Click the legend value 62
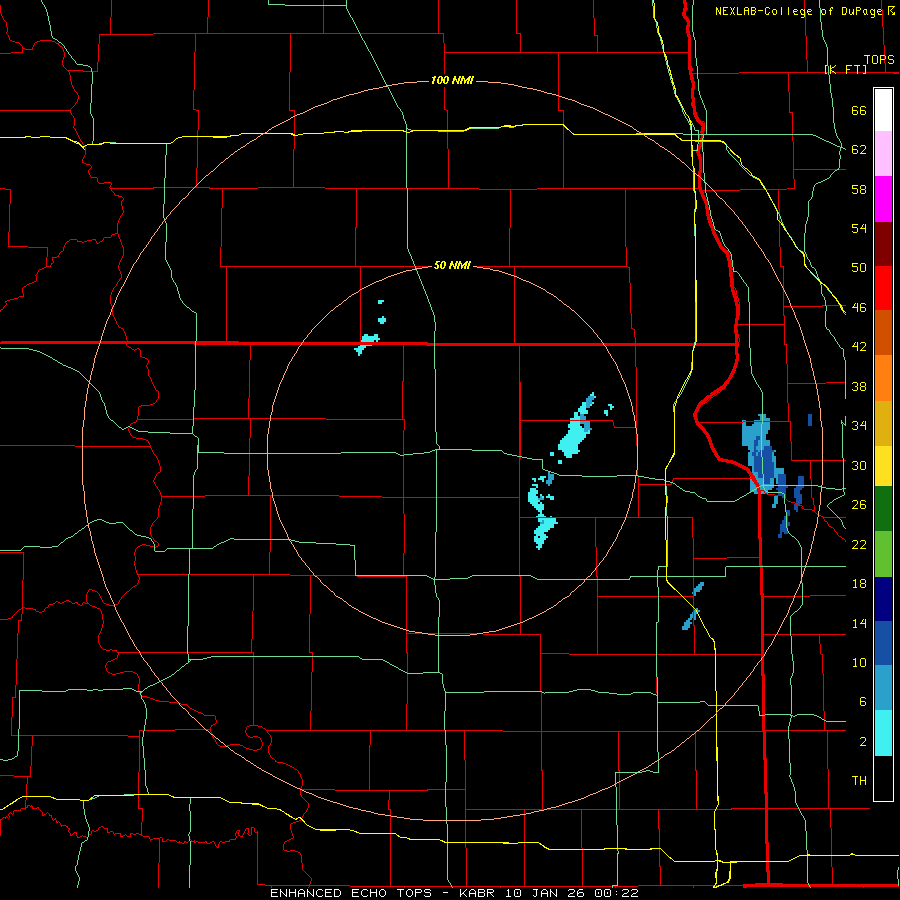Screen dimensions: 900x900 (x=859, y=150)
